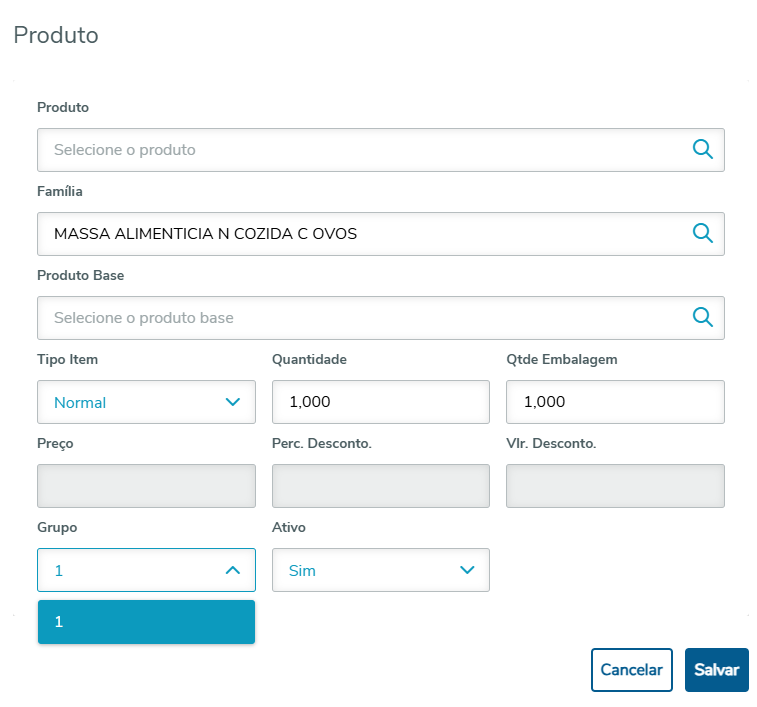Open product base search via magnifier icon
The width and height of the screenshot is (757, 707).
tap(703, 318)
